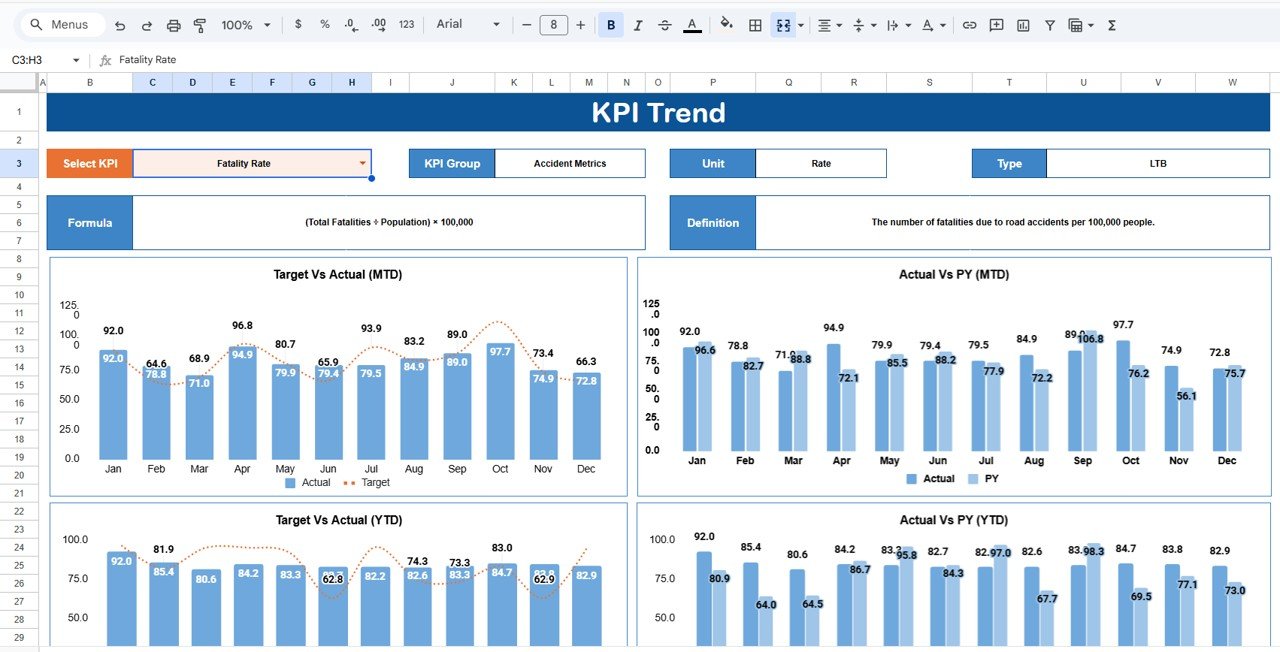Select the column H header
1280x652 pixels.
pos(351,81)
